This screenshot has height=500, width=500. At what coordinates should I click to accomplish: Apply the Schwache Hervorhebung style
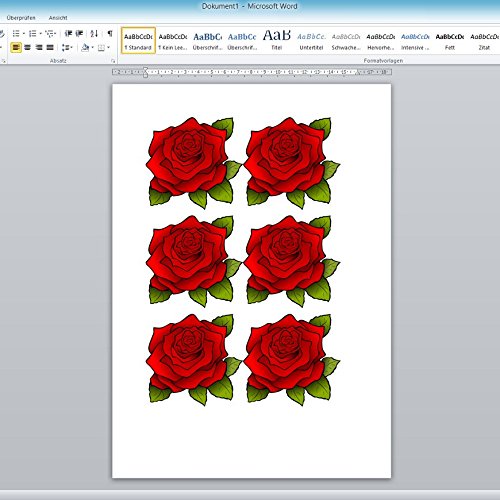point(346,41)
